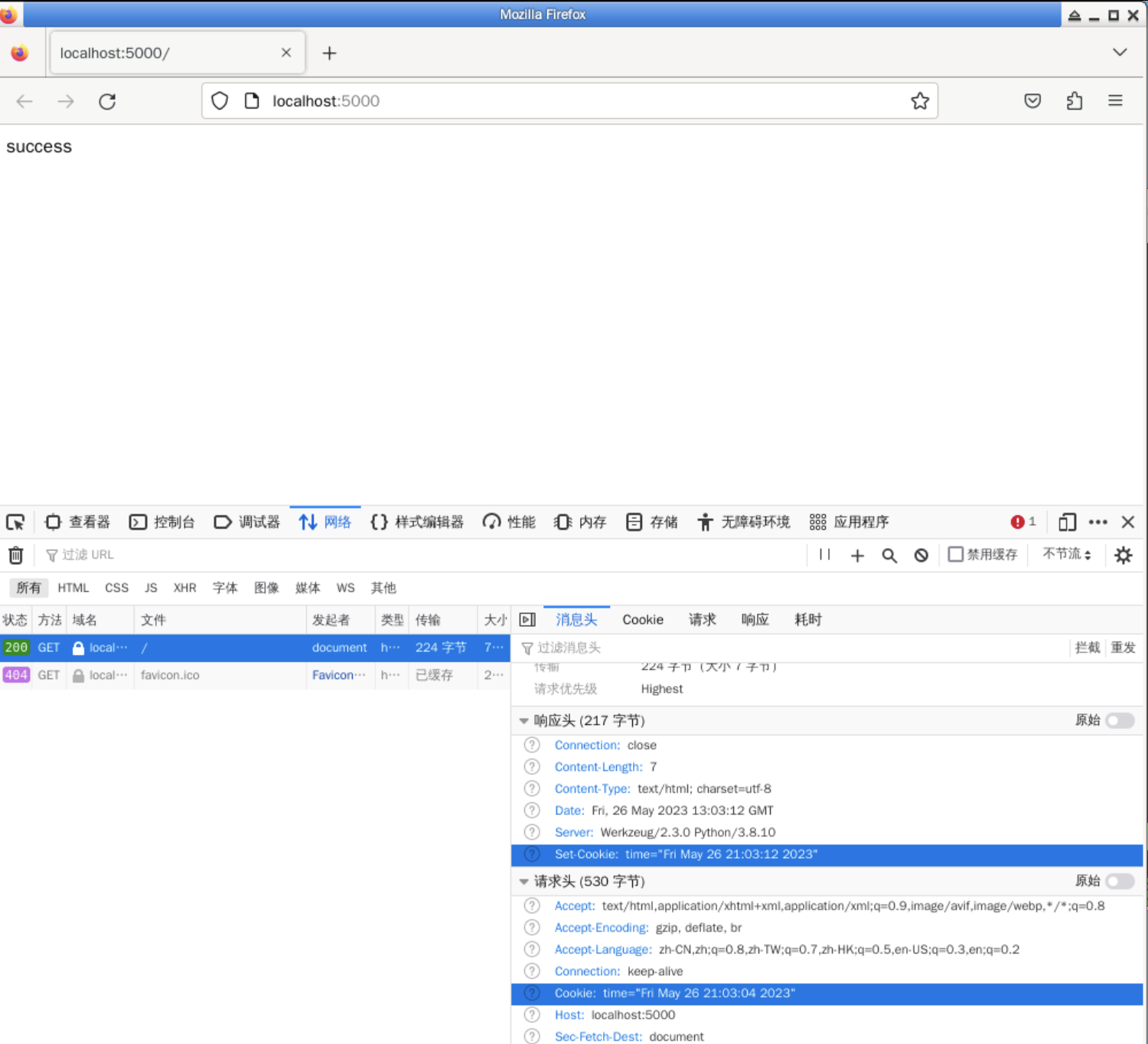
Task: Show the 耗时 details tab
Action: point(807,620)
